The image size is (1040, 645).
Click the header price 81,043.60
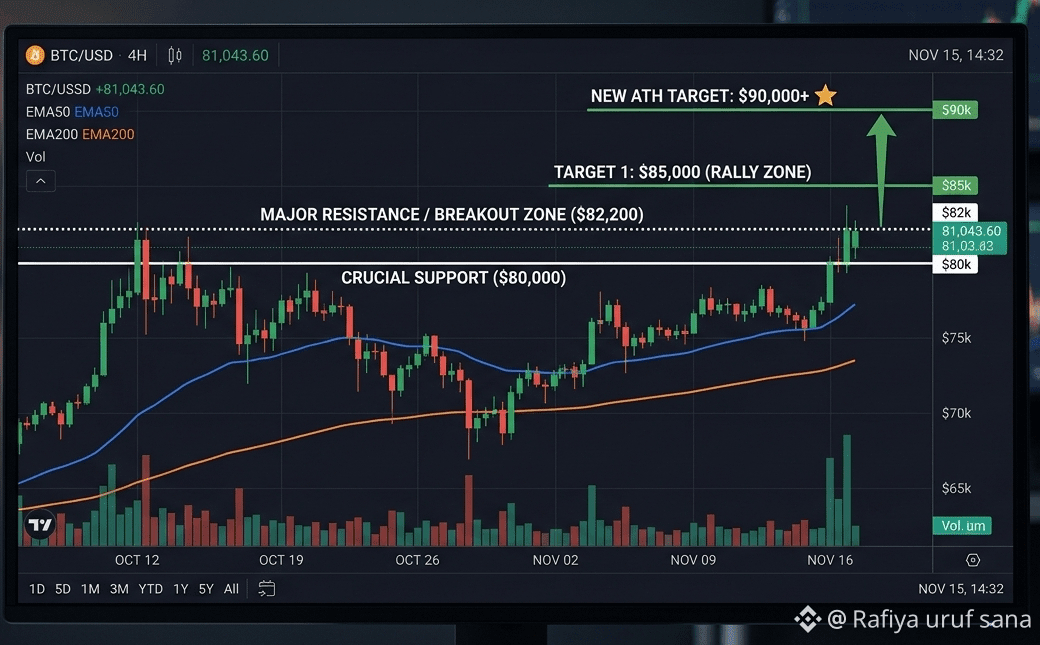tap(235, 55)
